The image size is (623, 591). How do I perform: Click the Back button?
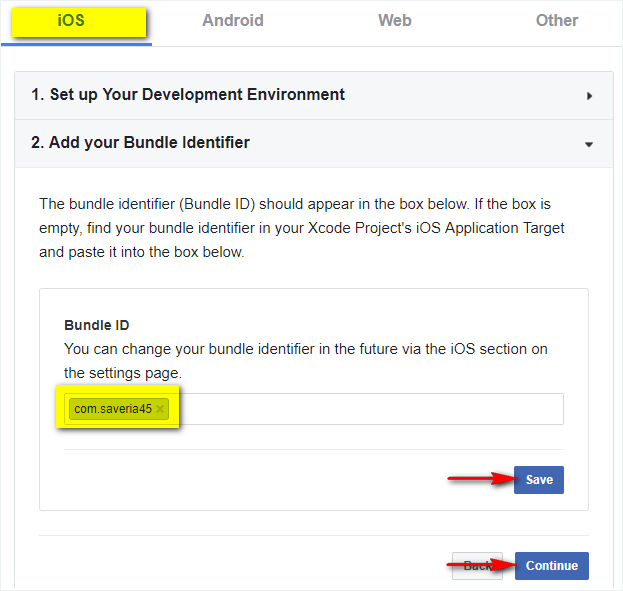pos(477,566)
